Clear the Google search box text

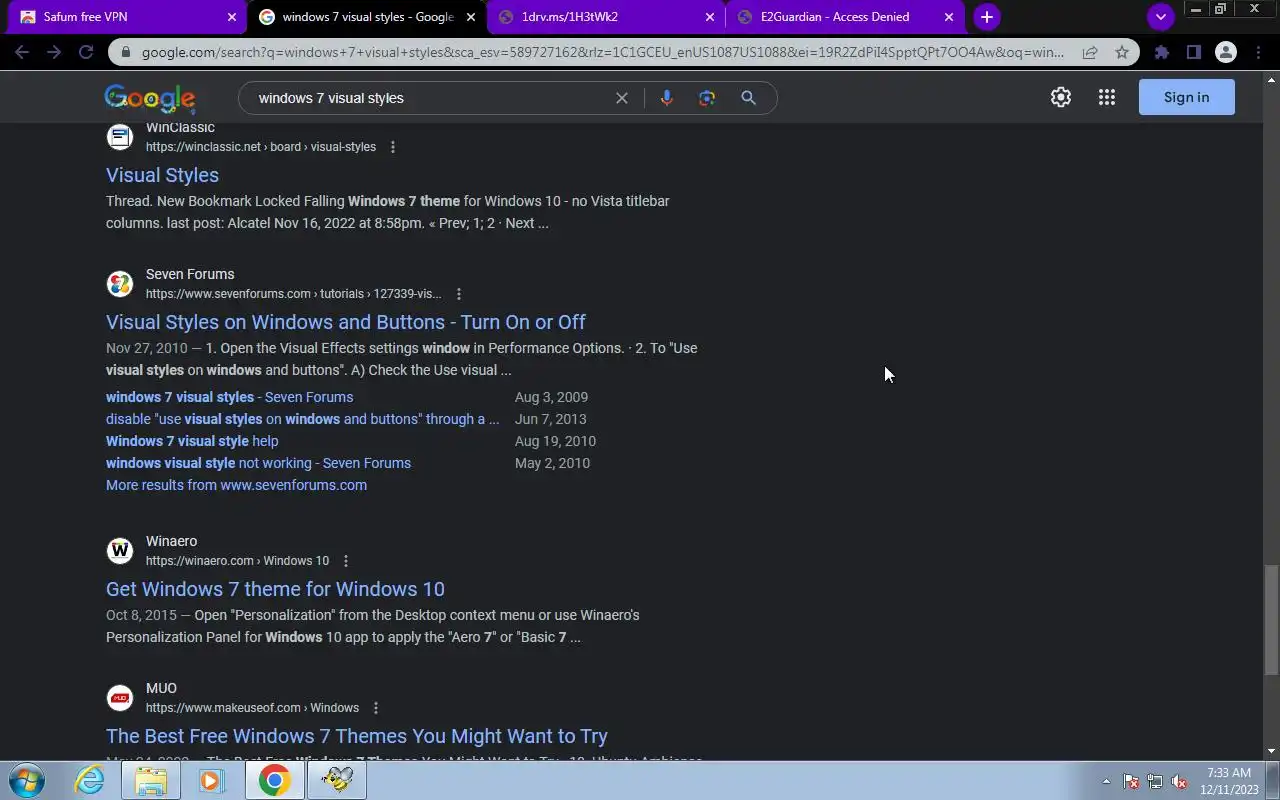621,98
